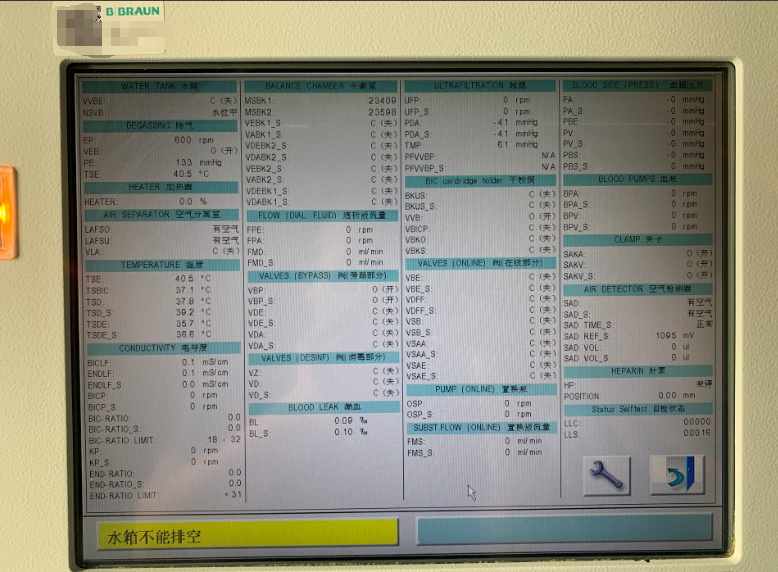This screenshot has height=572, width=778.
Task: Select the HEATER value 0.0 %
Action: pos(193,201)
